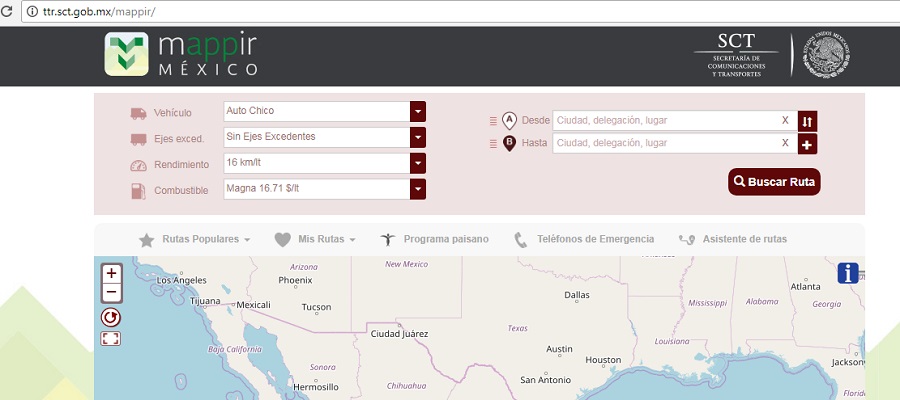This screenshot has height=400, width=900.
Task: Toggle fullscreen map view icon
Action: [x=111, y=339]
